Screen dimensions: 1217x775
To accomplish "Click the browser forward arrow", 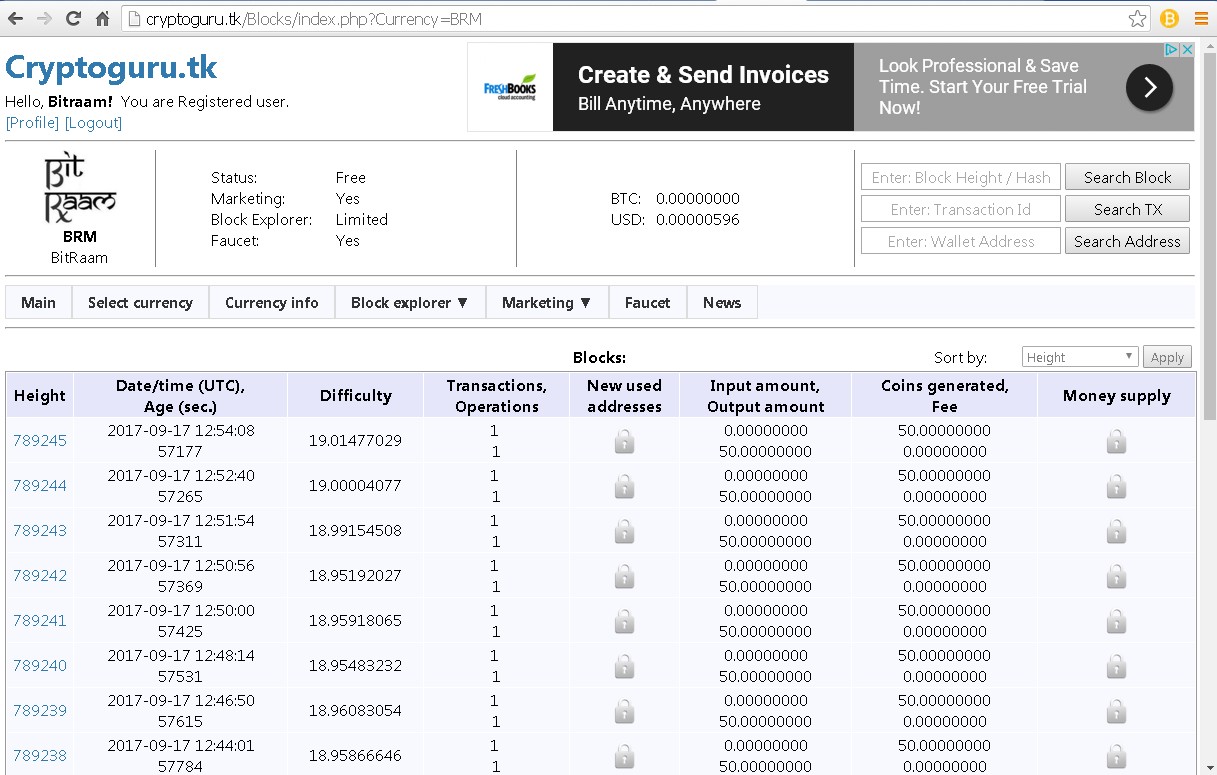I will (44, 18).
